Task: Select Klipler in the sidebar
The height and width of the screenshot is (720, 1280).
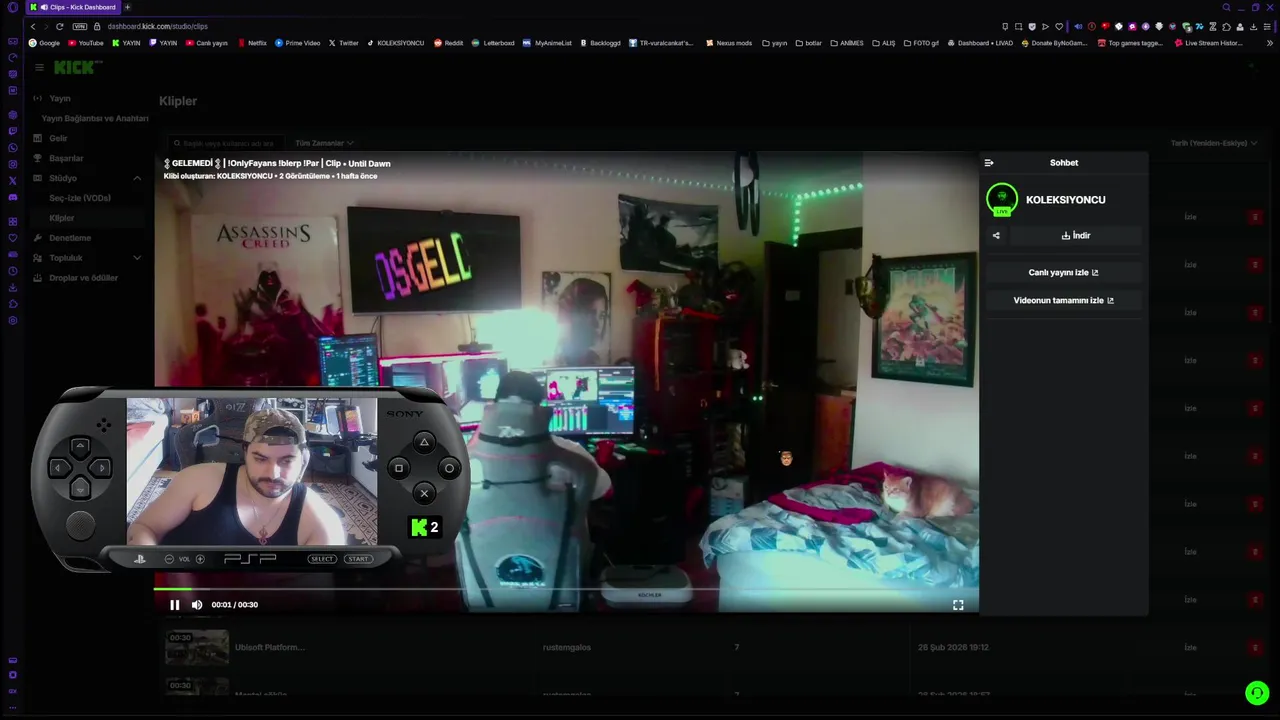Action: pyautogui.click(x=62, y=218)
